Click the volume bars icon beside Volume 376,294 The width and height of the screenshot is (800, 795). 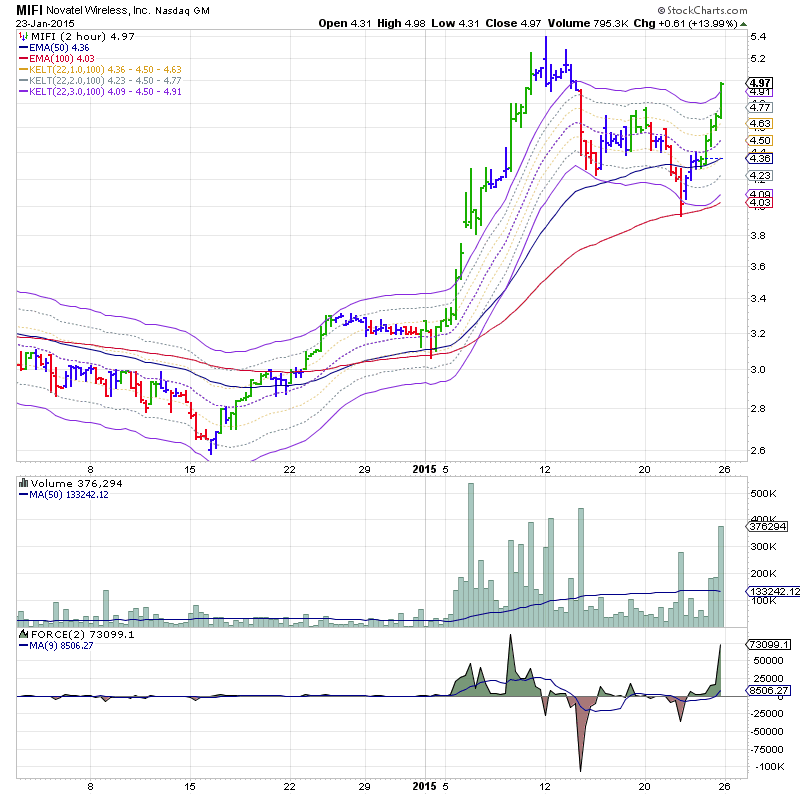pyautogui.click(x=23, y=483)
